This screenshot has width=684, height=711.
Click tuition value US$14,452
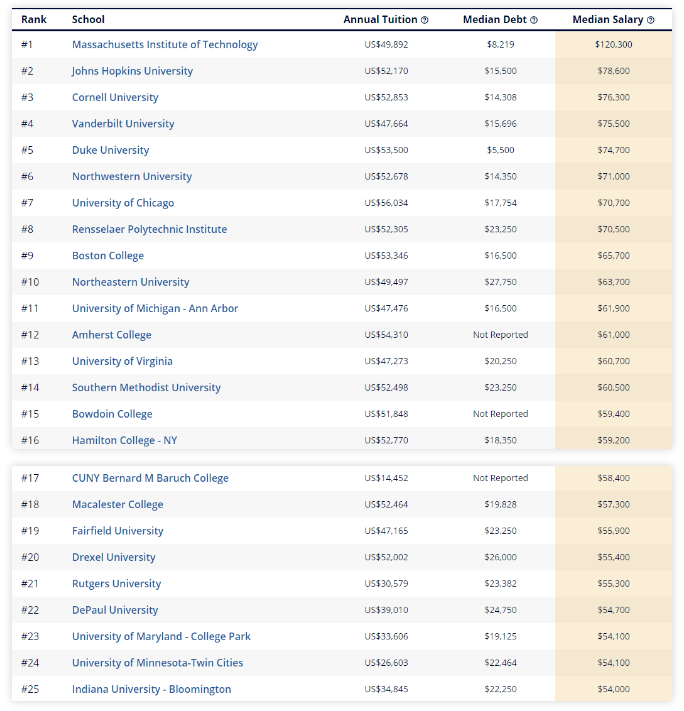coord(386,478)
